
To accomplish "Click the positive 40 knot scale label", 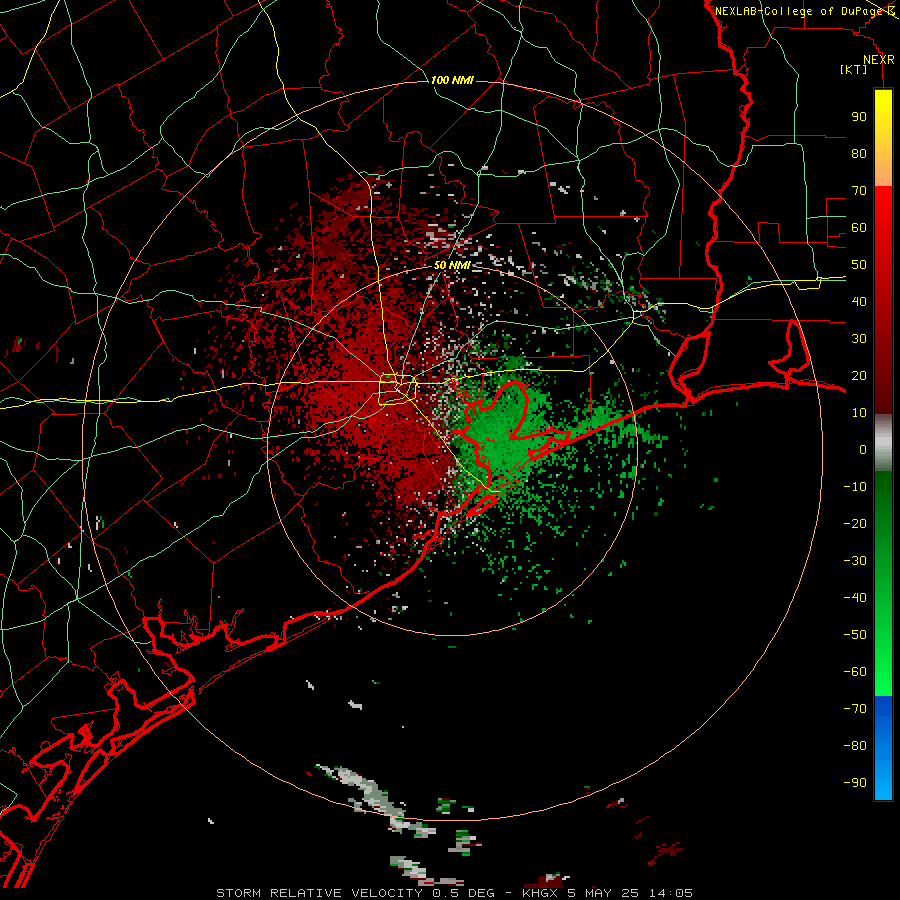I will pos(859,301).
